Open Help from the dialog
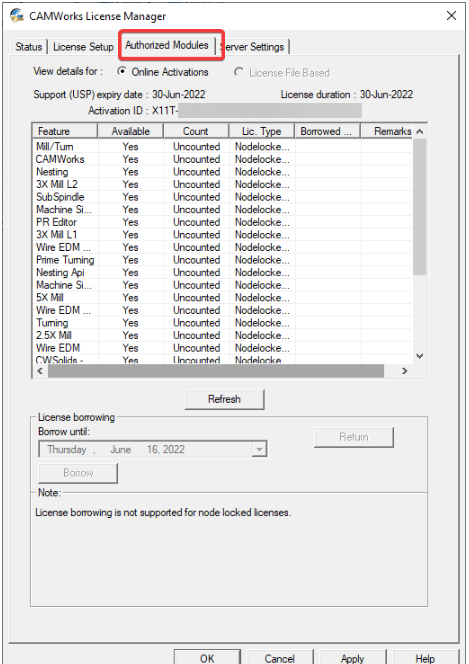 (x=425, y=658)
